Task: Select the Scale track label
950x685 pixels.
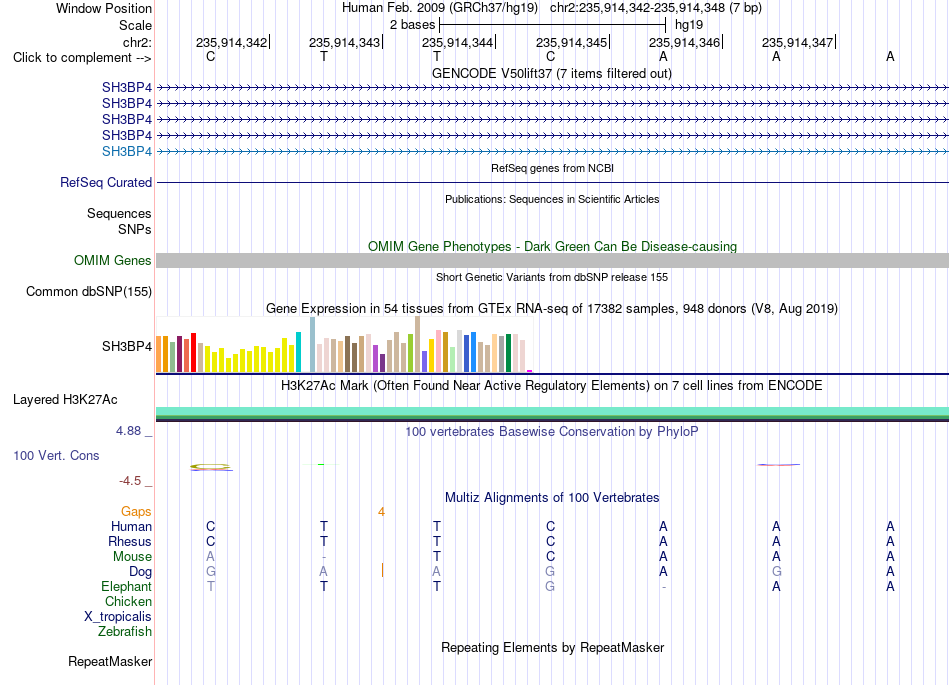Action: point(135,25)
